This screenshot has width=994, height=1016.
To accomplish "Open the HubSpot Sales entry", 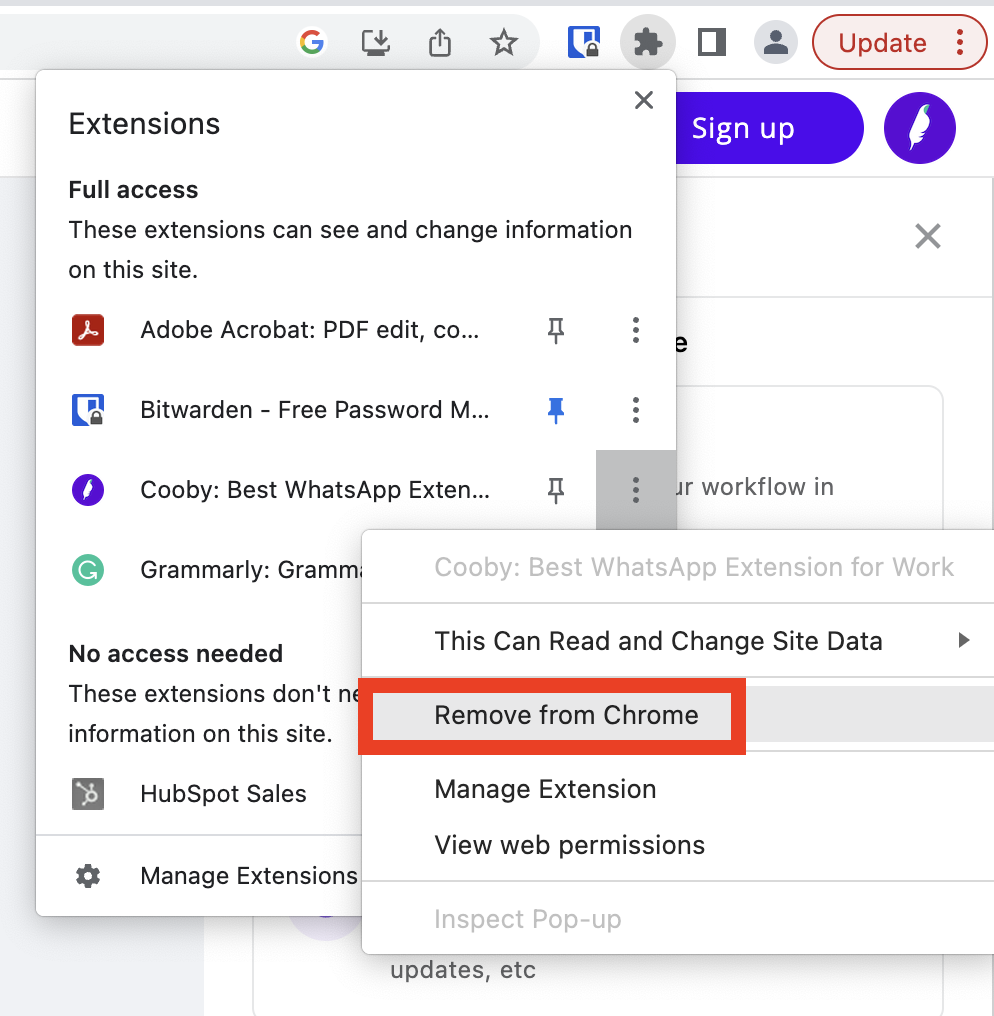I will point(224,794).
